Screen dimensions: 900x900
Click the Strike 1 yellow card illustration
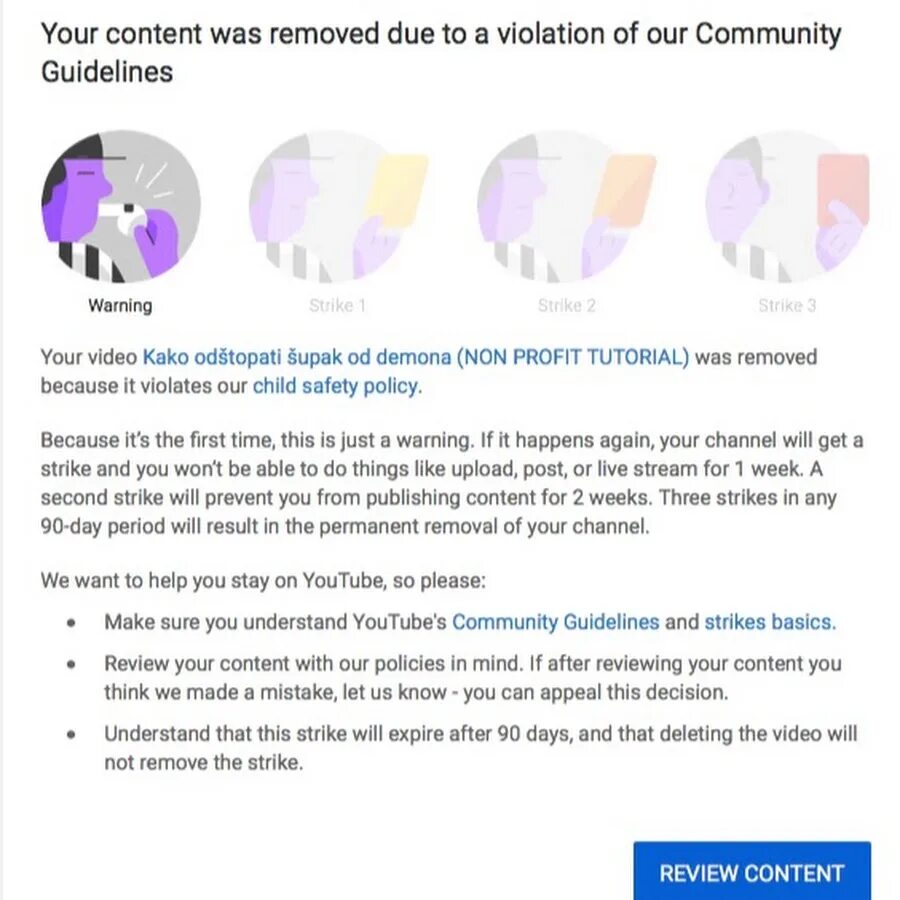point(339,206)
